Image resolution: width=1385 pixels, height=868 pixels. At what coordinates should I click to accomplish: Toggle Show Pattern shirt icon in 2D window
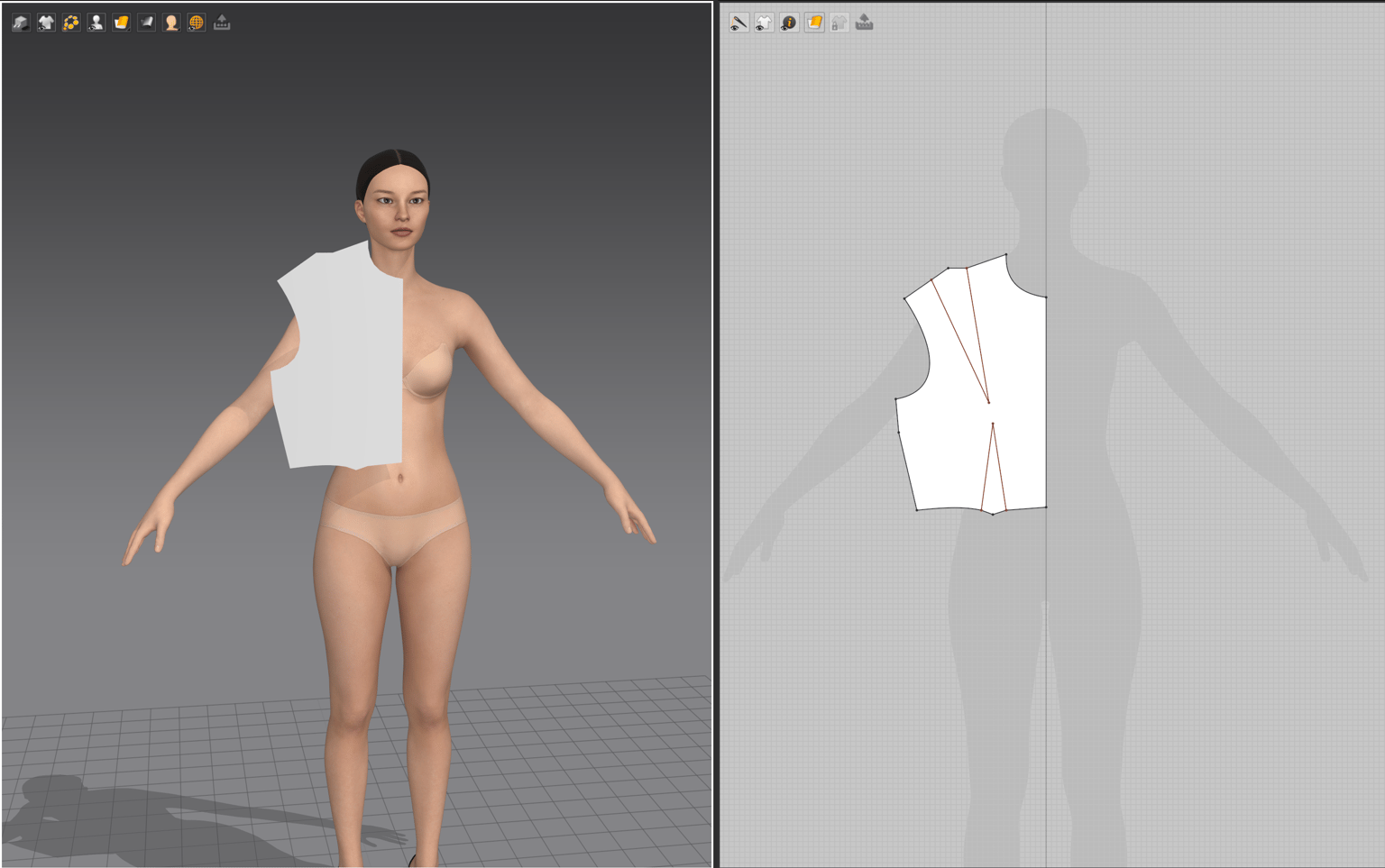[764, 23]
